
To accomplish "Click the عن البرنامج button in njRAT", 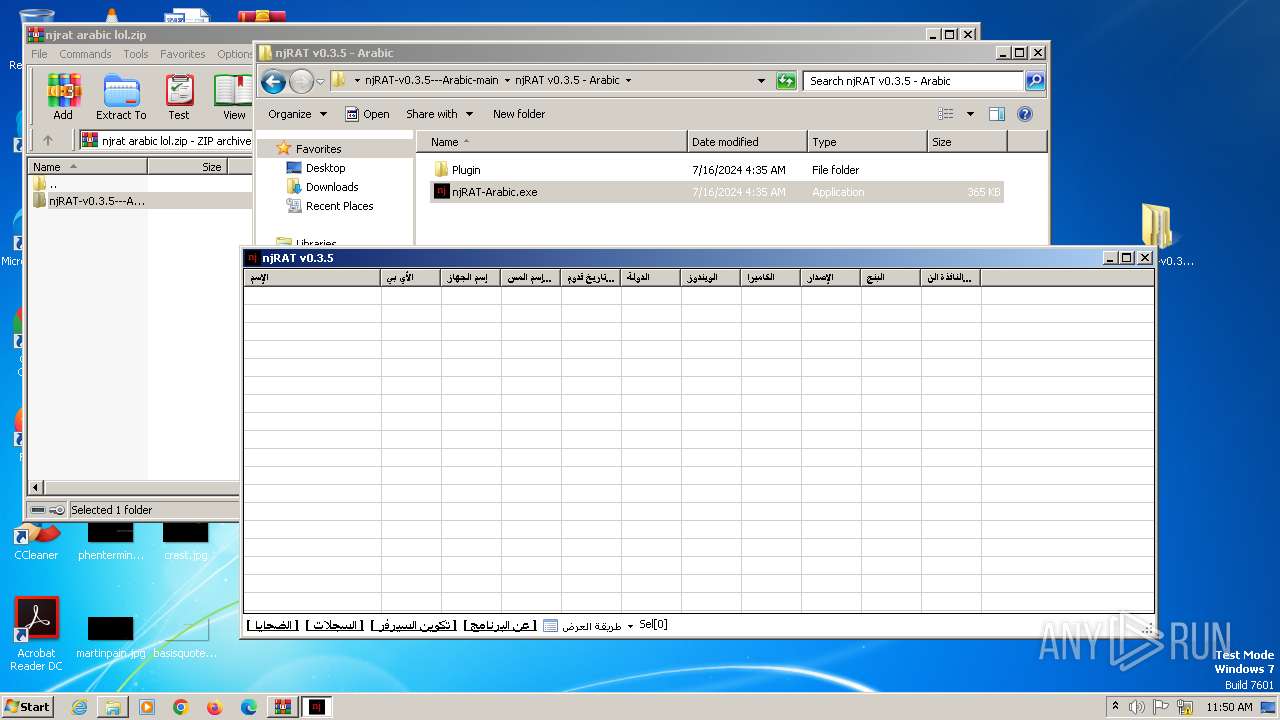I will tap(500, 625).
